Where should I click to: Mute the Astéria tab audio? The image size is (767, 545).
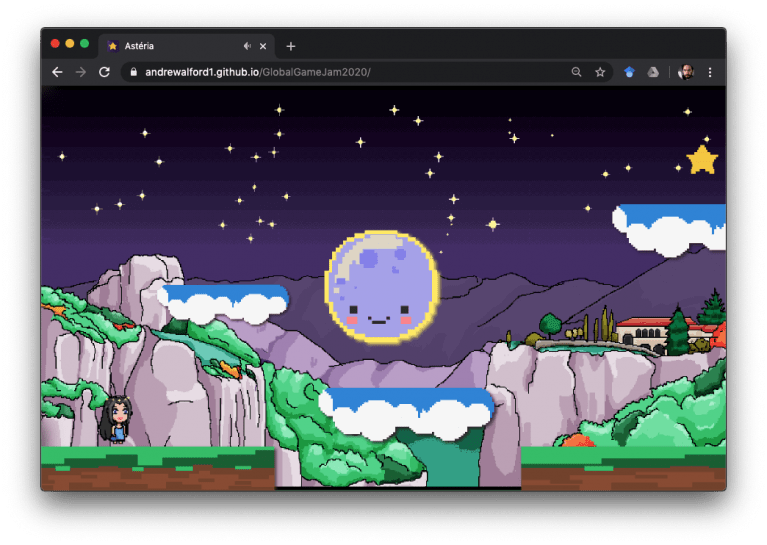[247, 46]
